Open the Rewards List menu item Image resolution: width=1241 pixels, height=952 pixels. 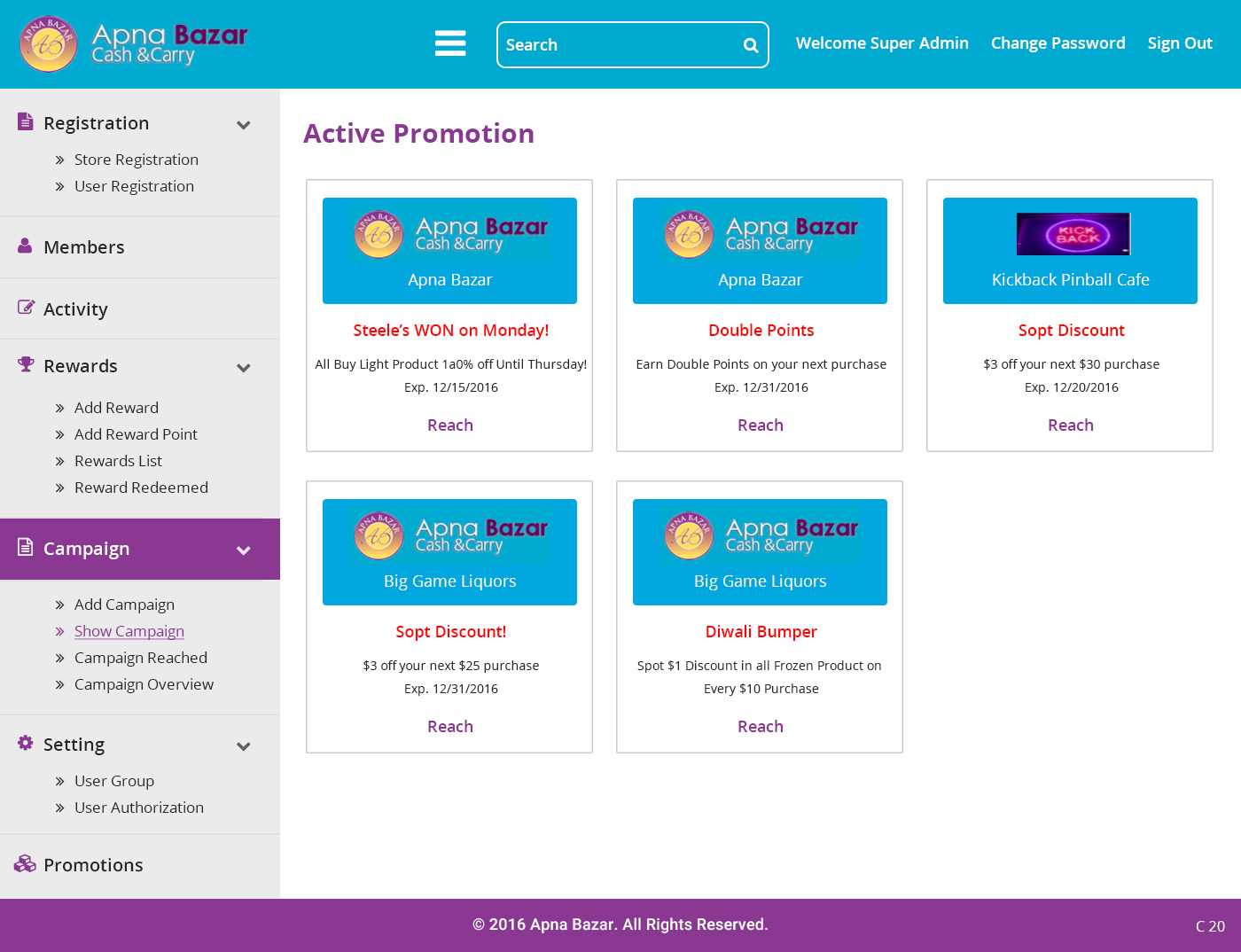pos(118,461)
